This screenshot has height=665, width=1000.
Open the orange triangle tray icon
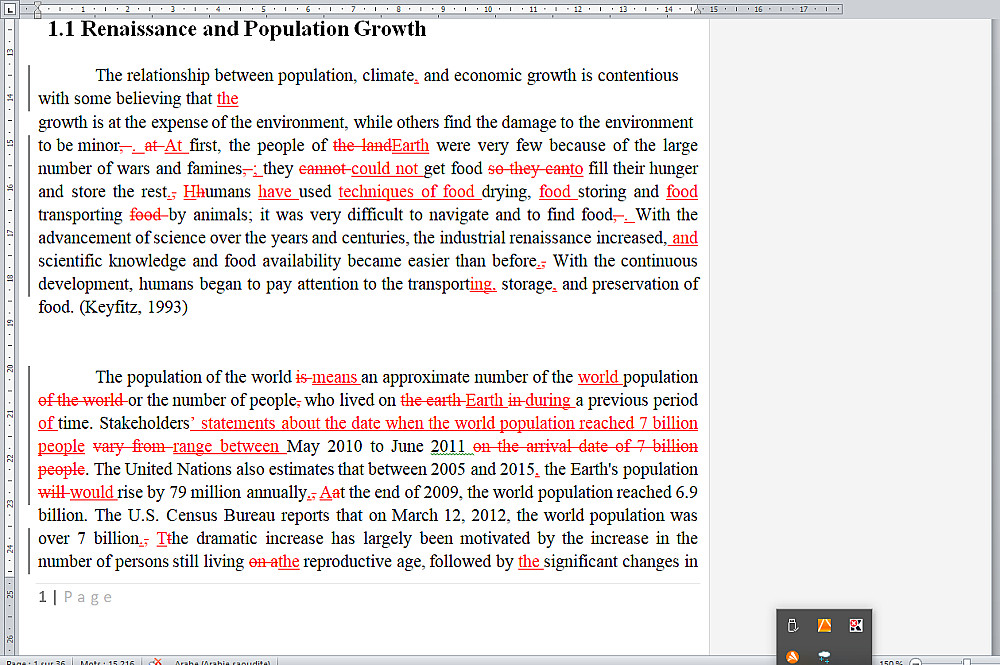click(x=824, y=625)
